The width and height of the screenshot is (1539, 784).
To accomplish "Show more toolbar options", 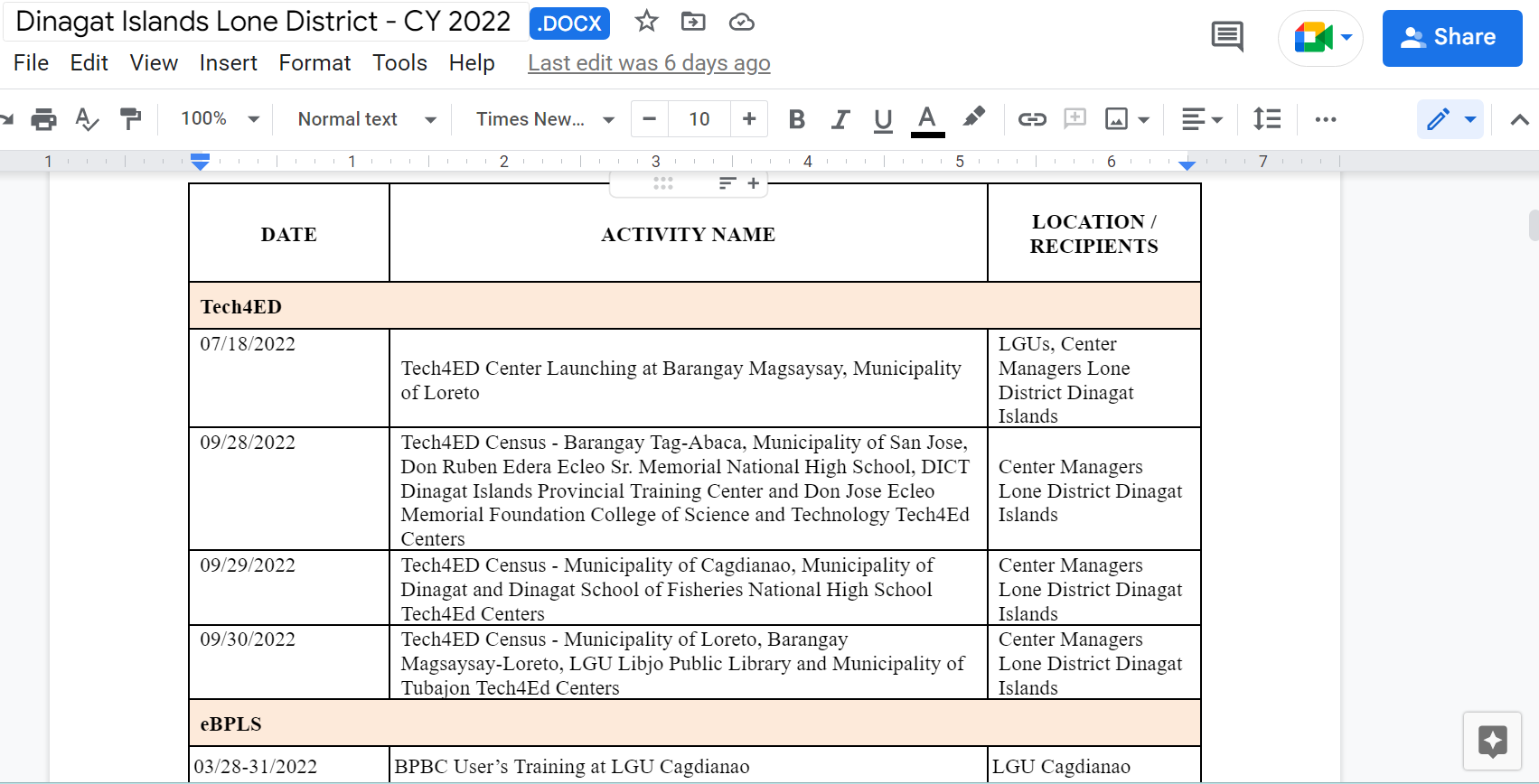I will pos(1326,119).
